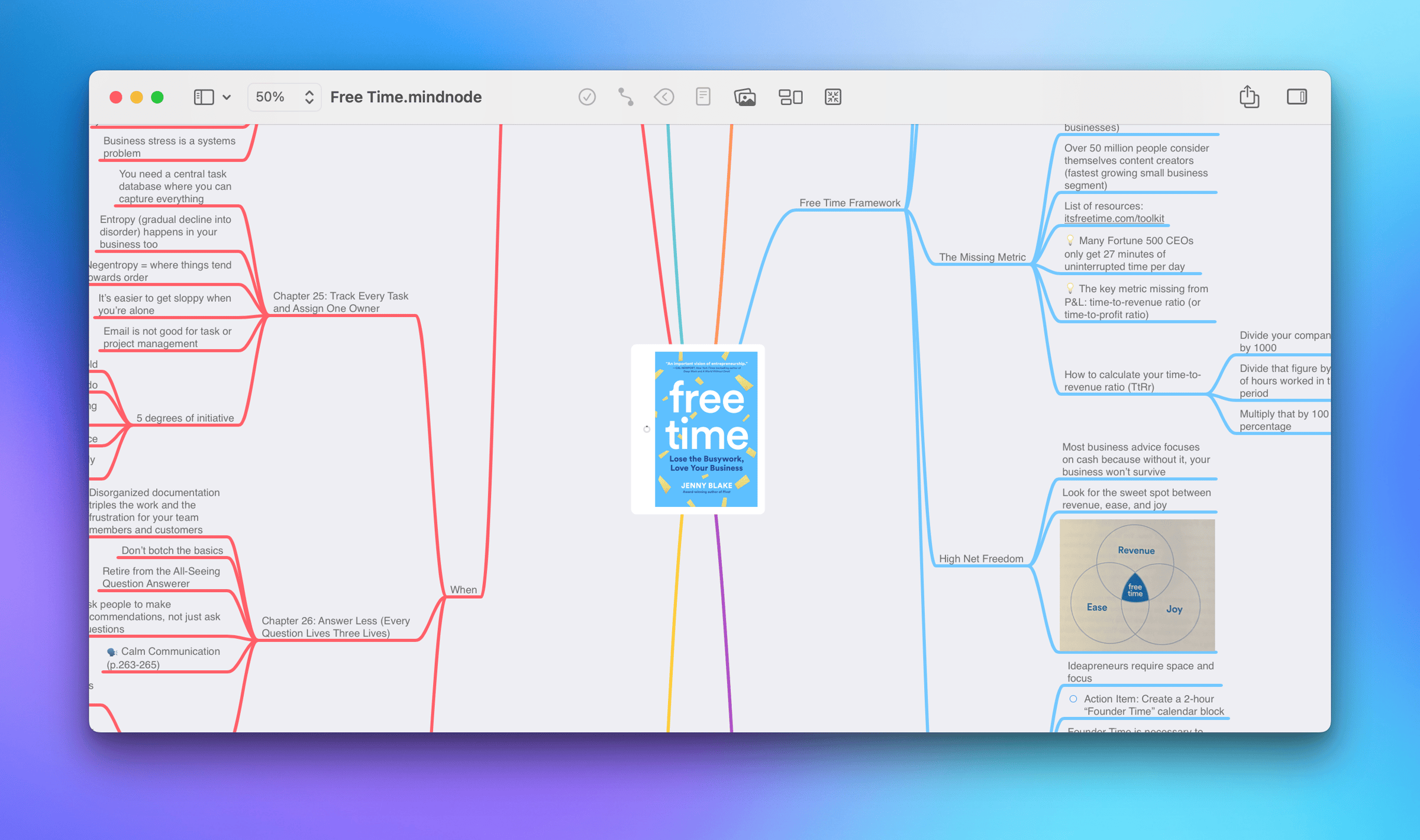This screenshot has height=840, width=1420.
Task: Select Retire from the All-Seeing Question Answerer
Action: coord(161,577)
